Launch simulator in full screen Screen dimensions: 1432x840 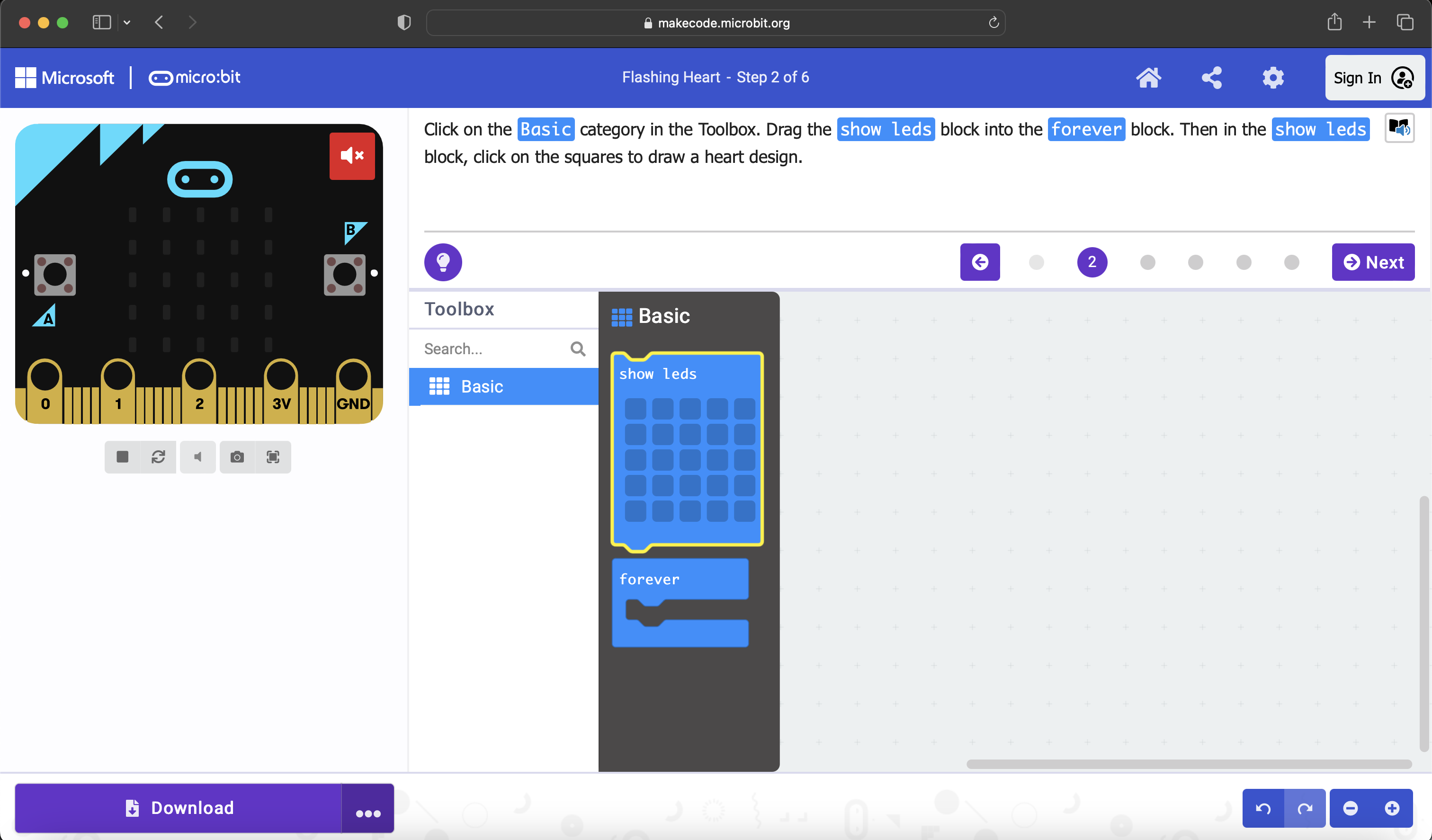[273, 457]
